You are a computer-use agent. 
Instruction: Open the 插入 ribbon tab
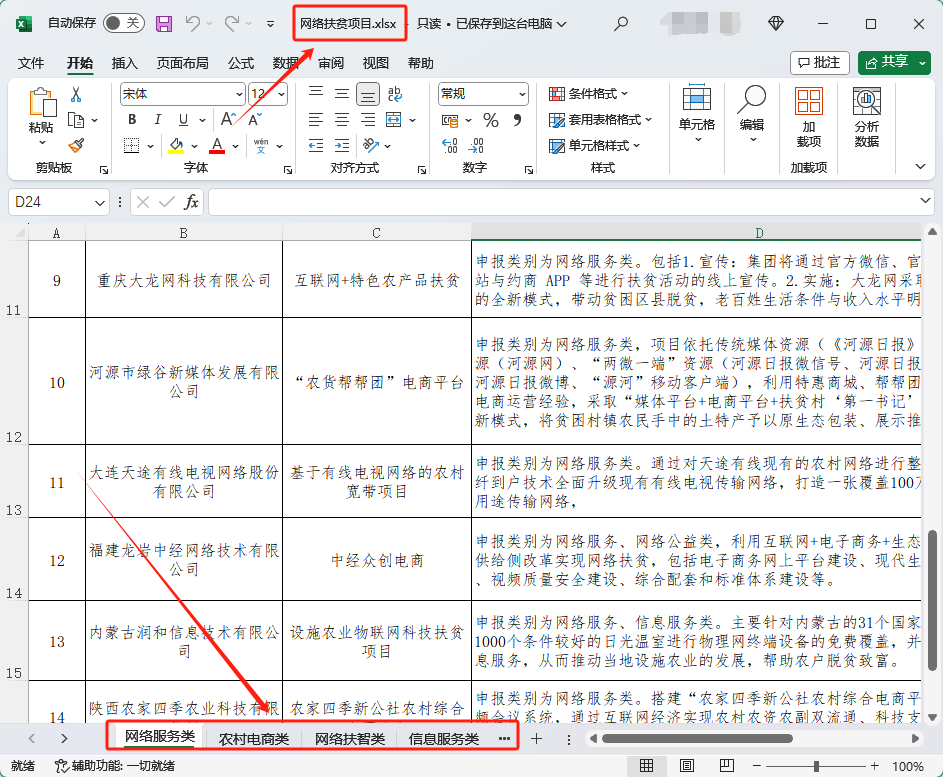tap(125, 63)
